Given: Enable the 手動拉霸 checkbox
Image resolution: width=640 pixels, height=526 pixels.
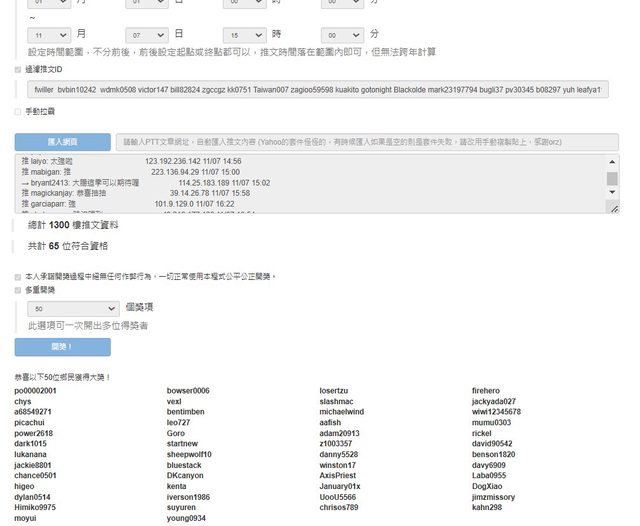Looking at the screenshot, I should (x=18, y=111).
